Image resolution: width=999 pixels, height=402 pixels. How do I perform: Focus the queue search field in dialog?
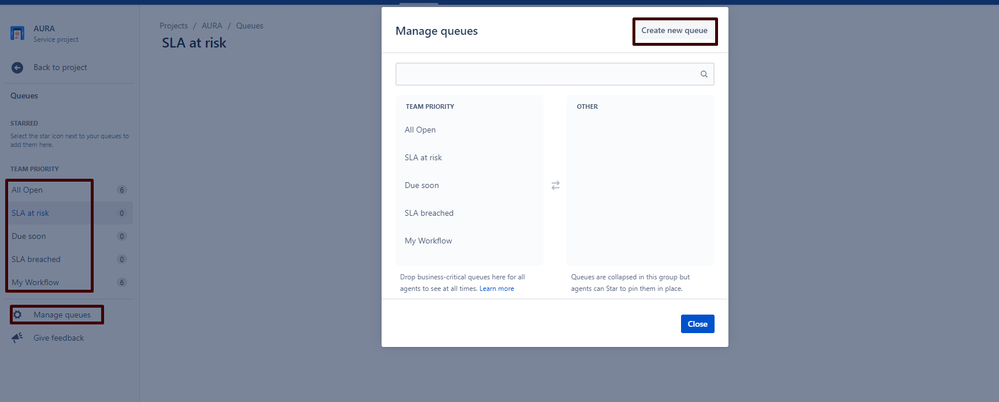click(x=554, y=74)
